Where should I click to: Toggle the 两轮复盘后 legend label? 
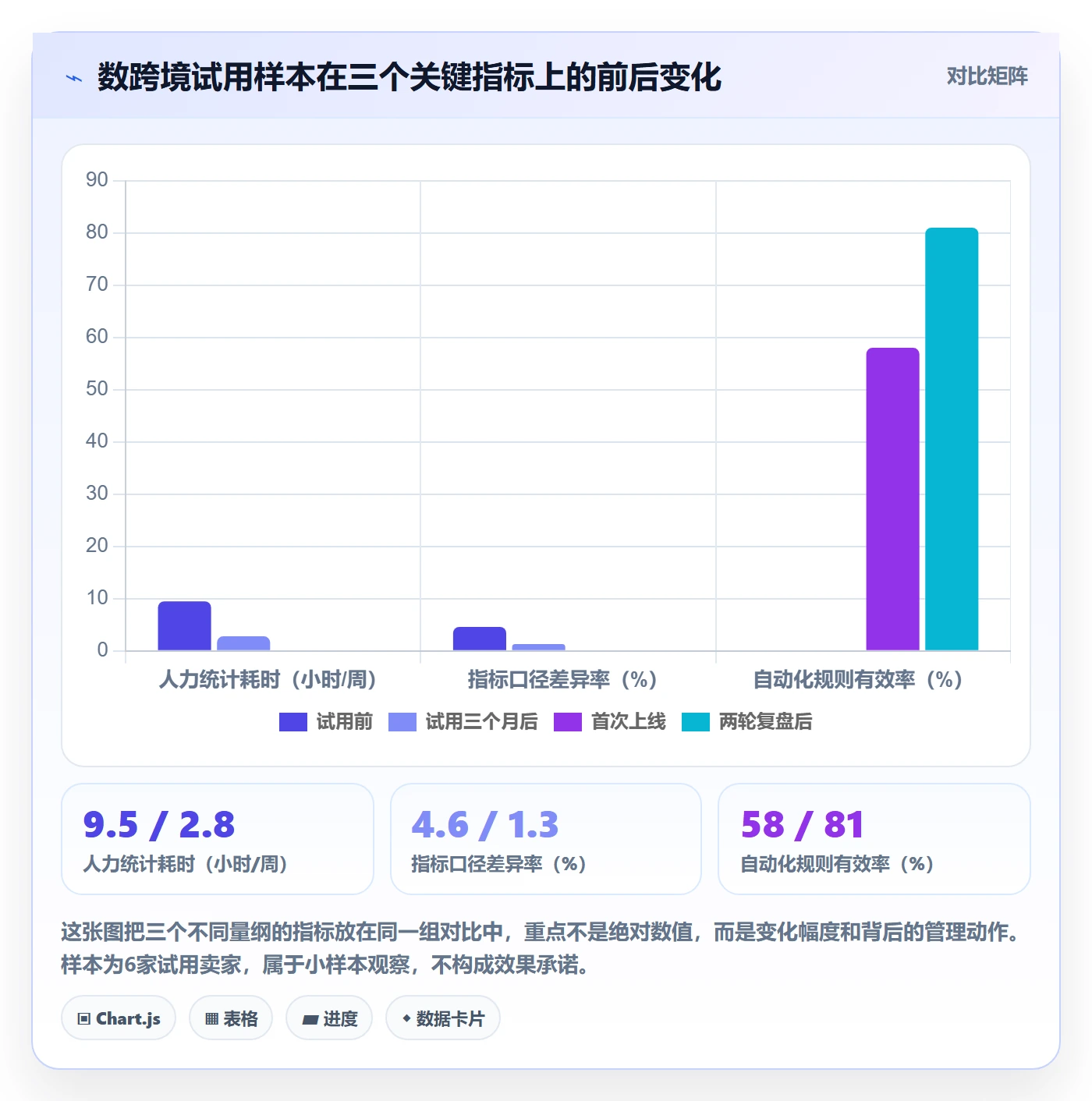coord(766,722)
